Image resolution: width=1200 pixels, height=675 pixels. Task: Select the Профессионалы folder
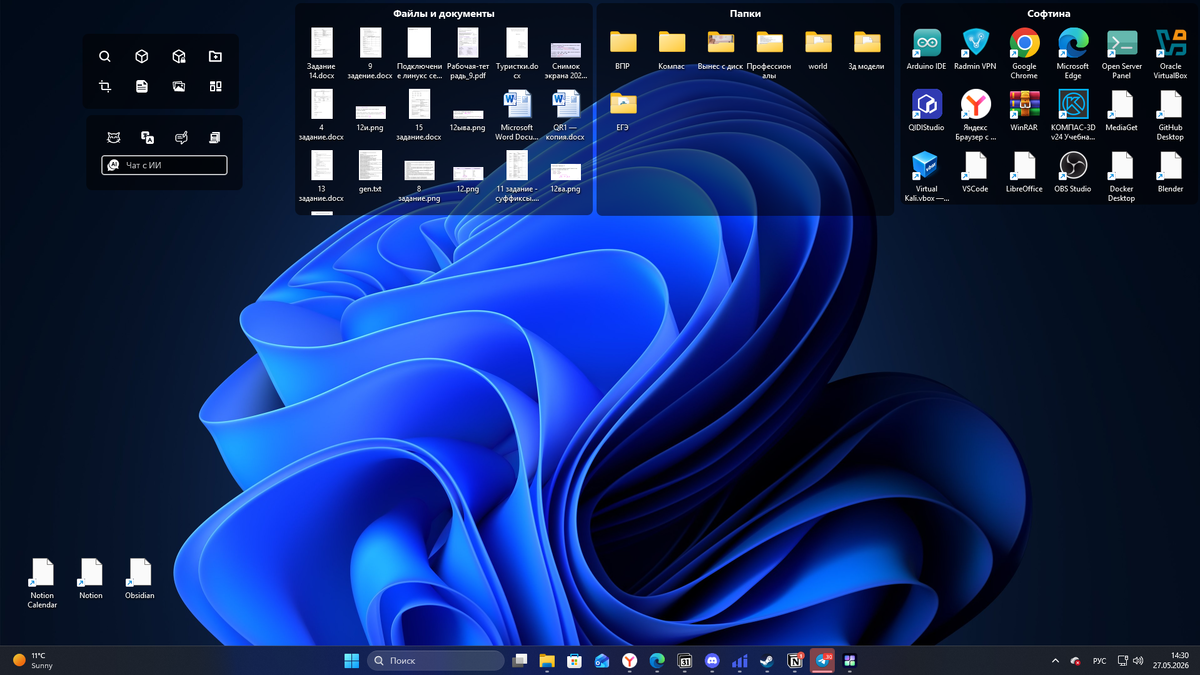[770, 53]
